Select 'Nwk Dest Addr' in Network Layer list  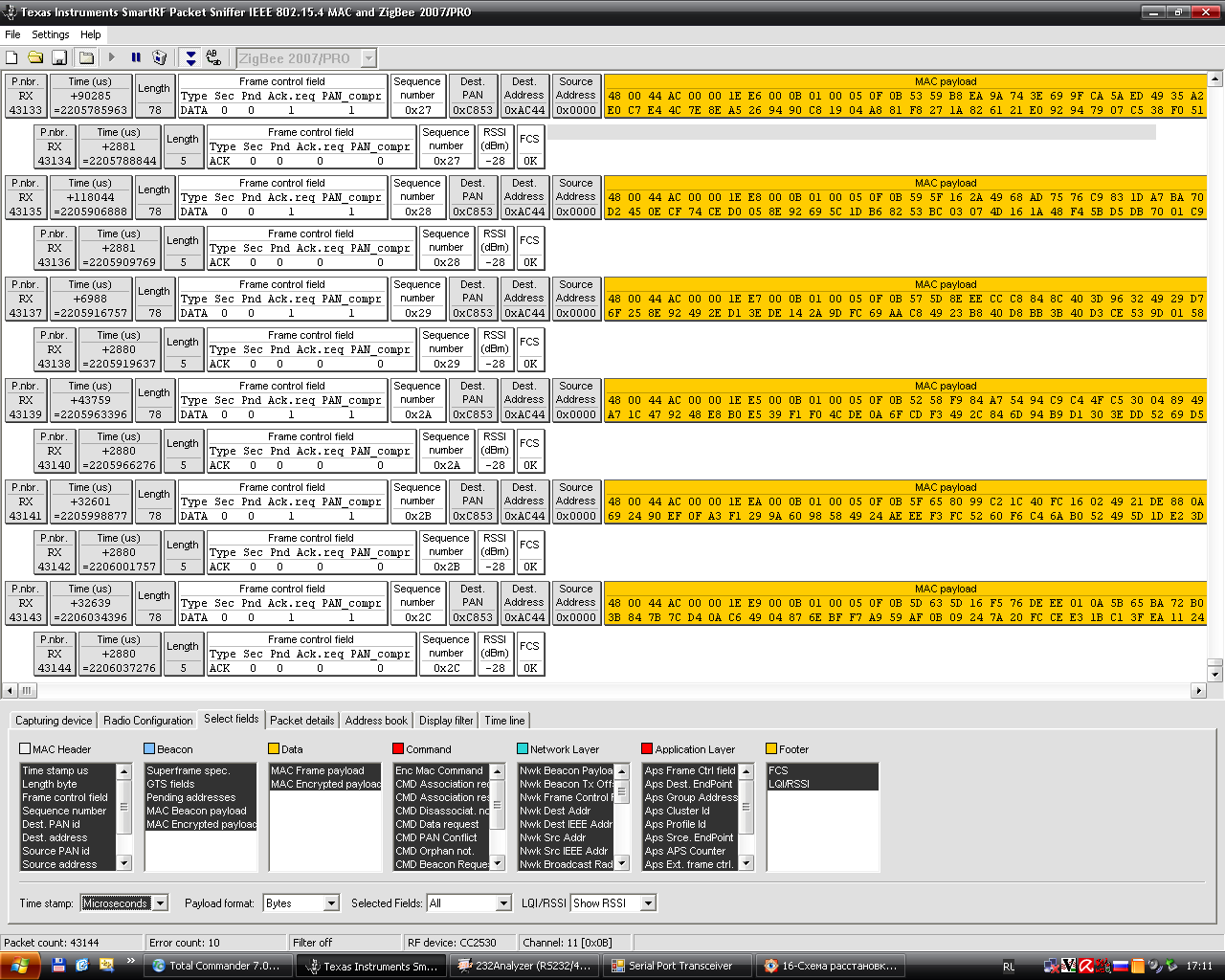click(566, 811)
